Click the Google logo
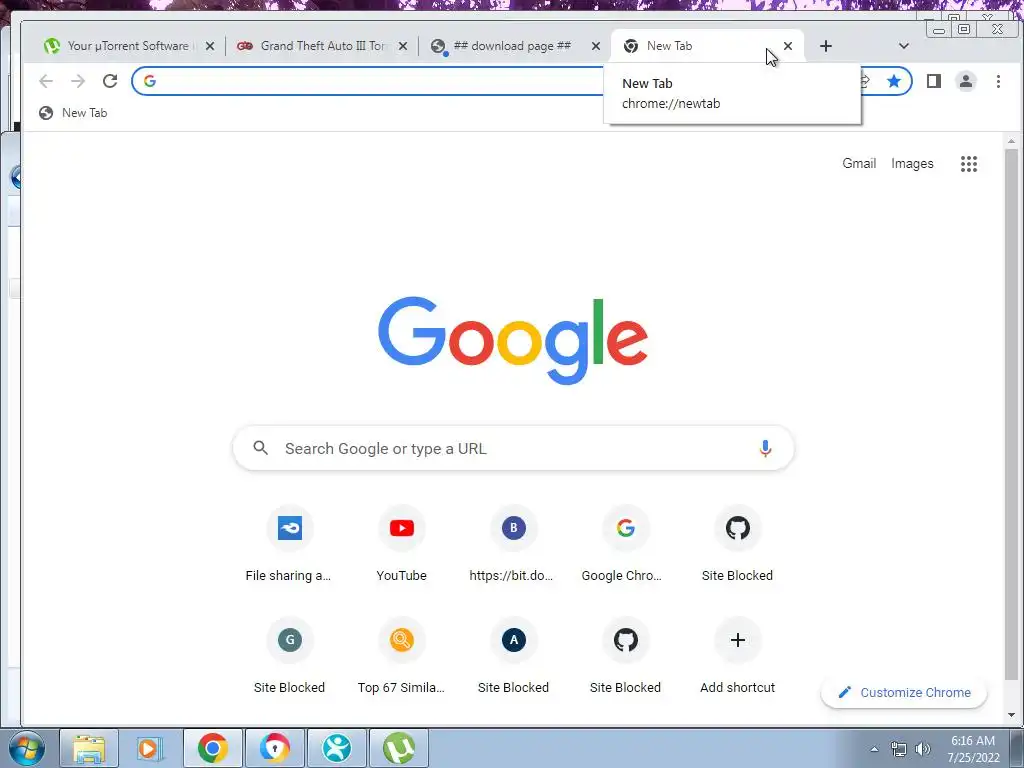The width and height of the screenshot is (1024, 768). (x=513, y=340)
